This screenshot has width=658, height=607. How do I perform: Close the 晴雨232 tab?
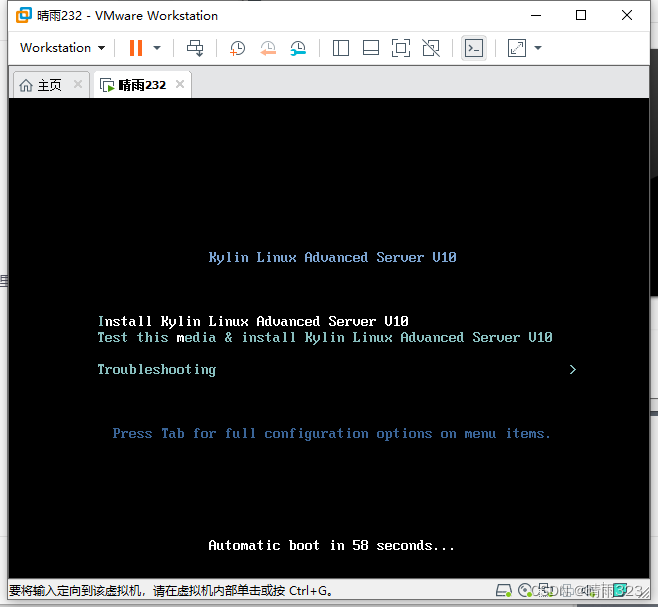180,84
